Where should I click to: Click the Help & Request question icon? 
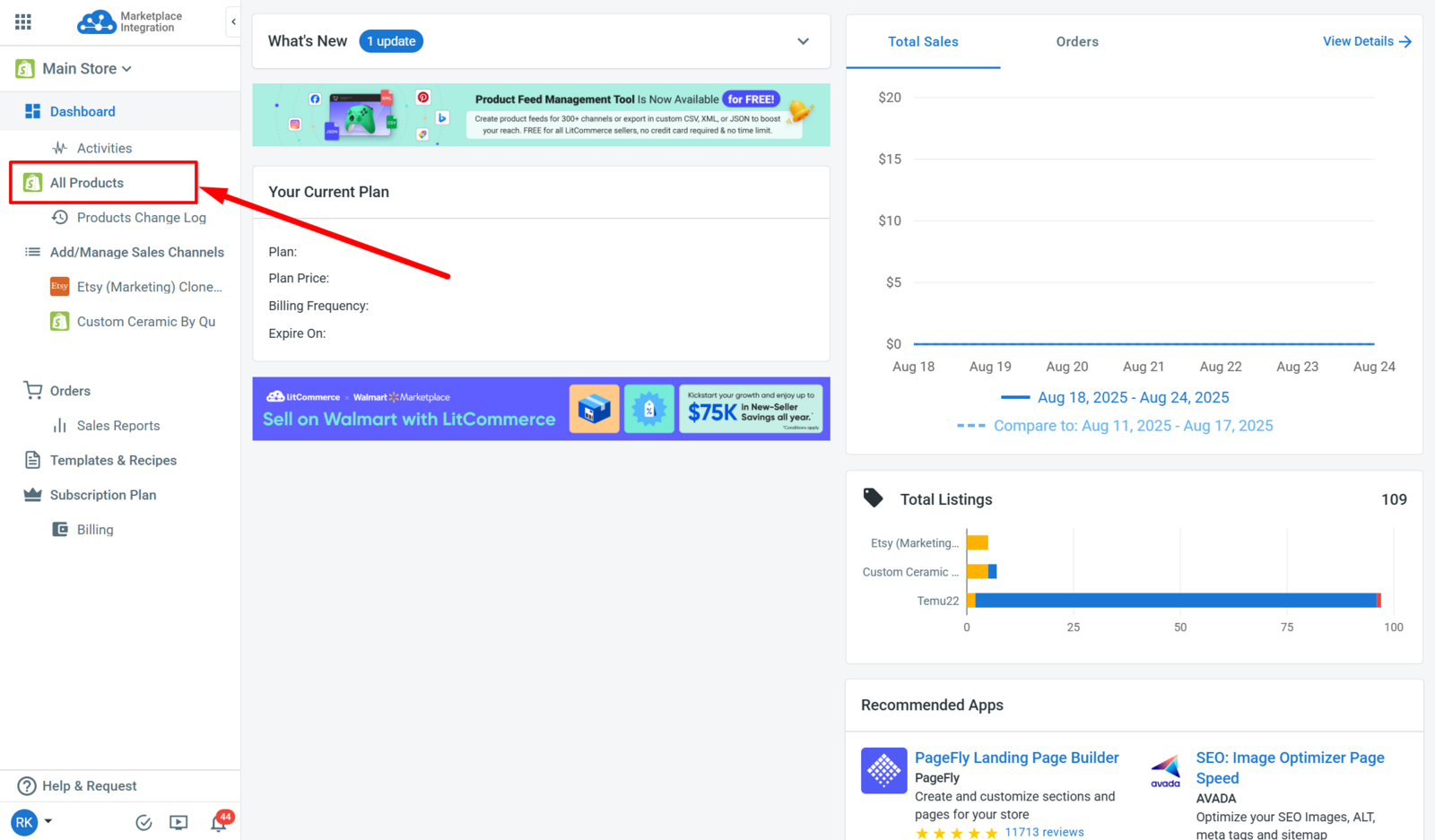(27, 785)
